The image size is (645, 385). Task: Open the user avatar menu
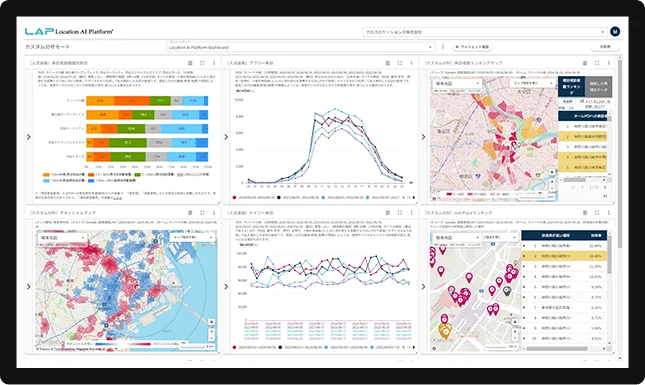(x=615, y=31)
